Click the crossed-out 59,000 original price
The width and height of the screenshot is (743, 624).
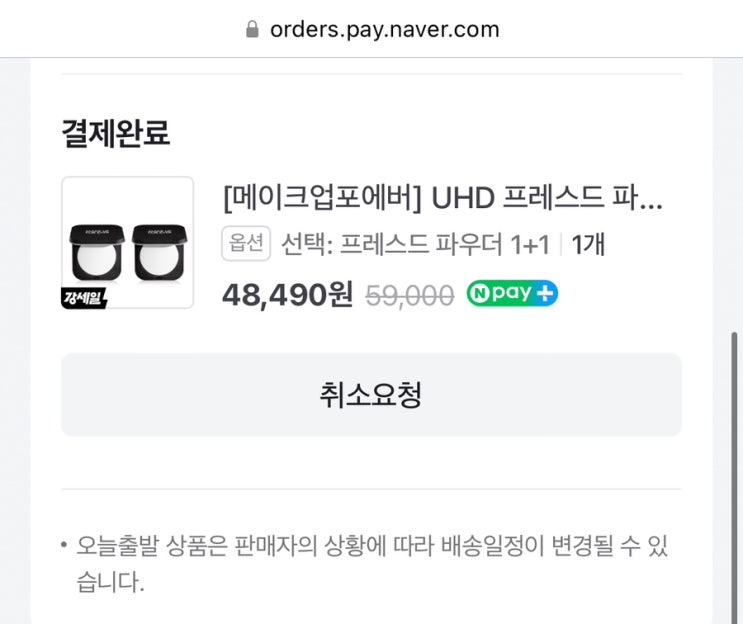410,296
